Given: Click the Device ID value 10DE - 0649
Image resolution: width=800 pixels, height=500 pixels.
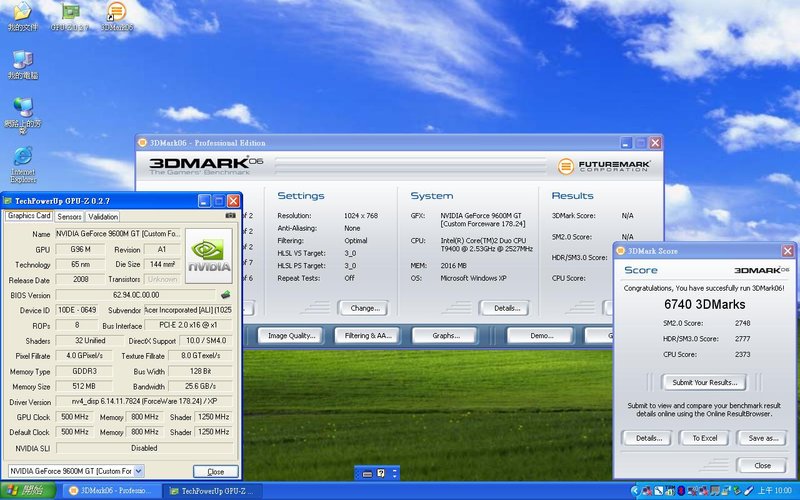Looking at the screenshot, I should click(x=76, y=310).
